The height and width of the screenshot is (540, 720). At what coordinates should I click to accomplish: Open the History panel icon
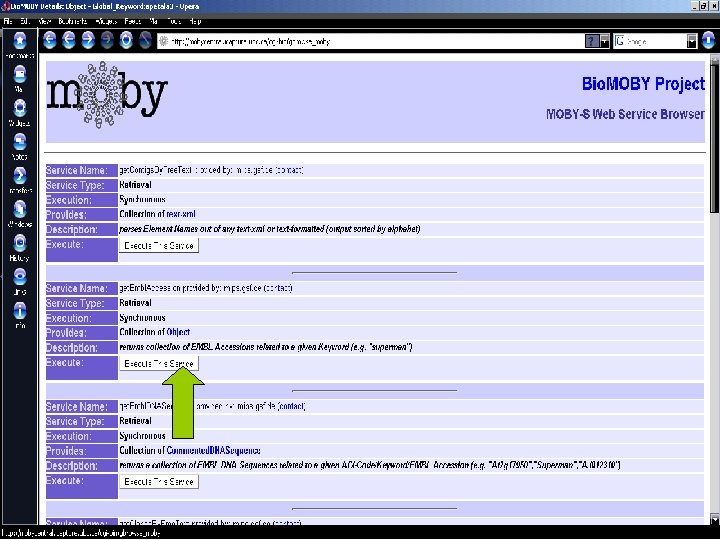(x=19, y=243)
